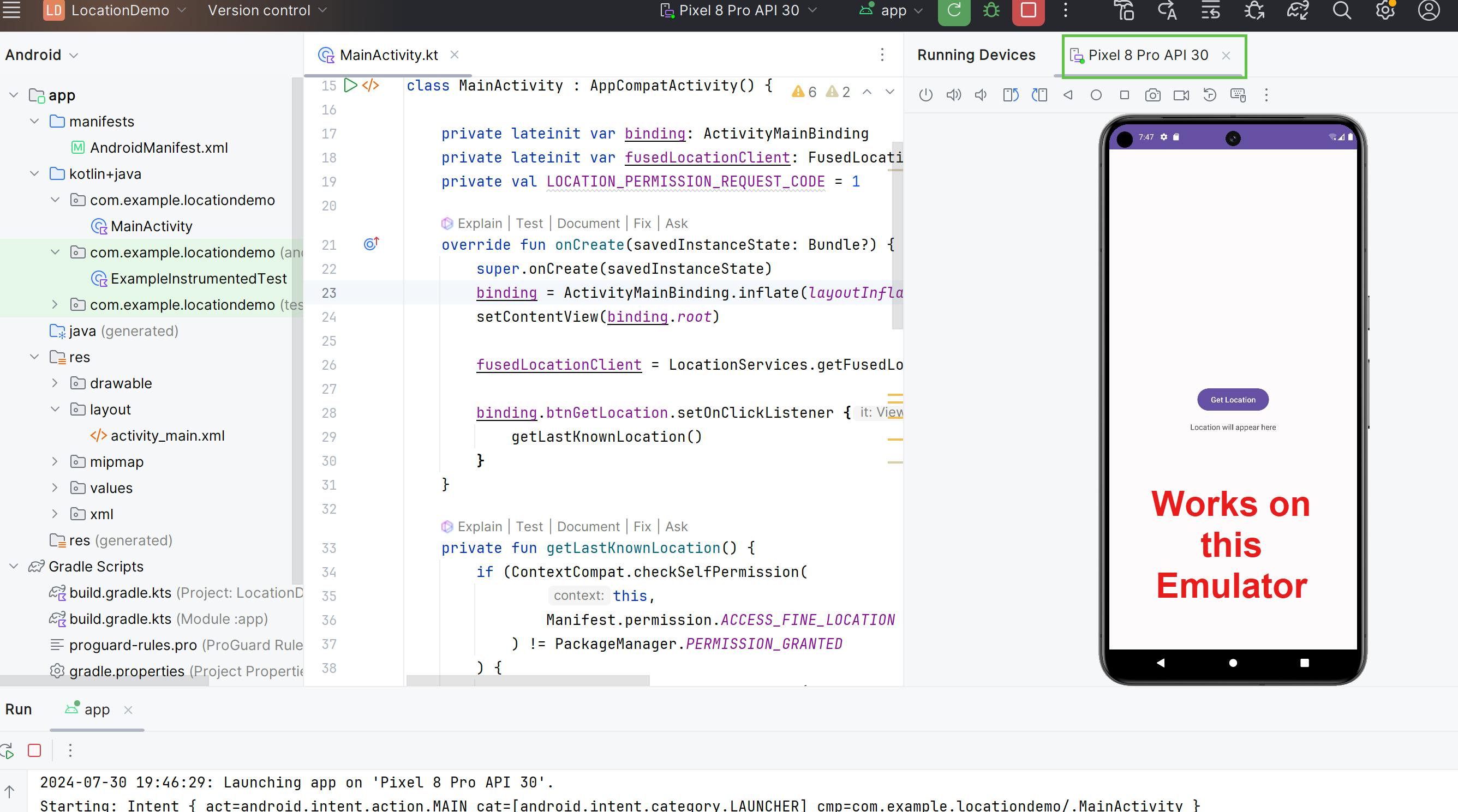Viewport: 1458px width, 812px height.
Task: Expand the mipmap folder
Action: click(x=55, y=461)
